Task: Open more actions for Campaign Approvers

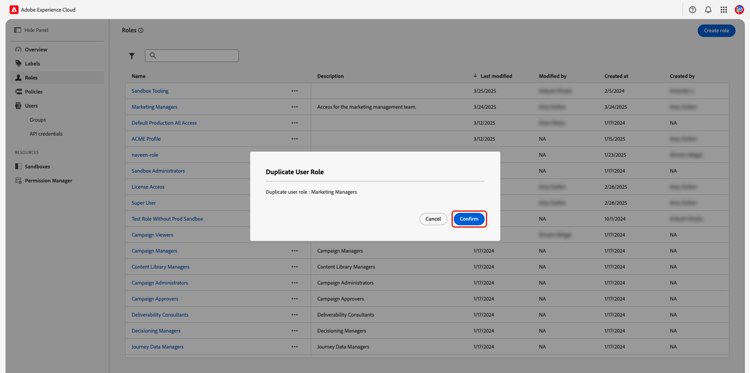Action: [x=295, y=299]
